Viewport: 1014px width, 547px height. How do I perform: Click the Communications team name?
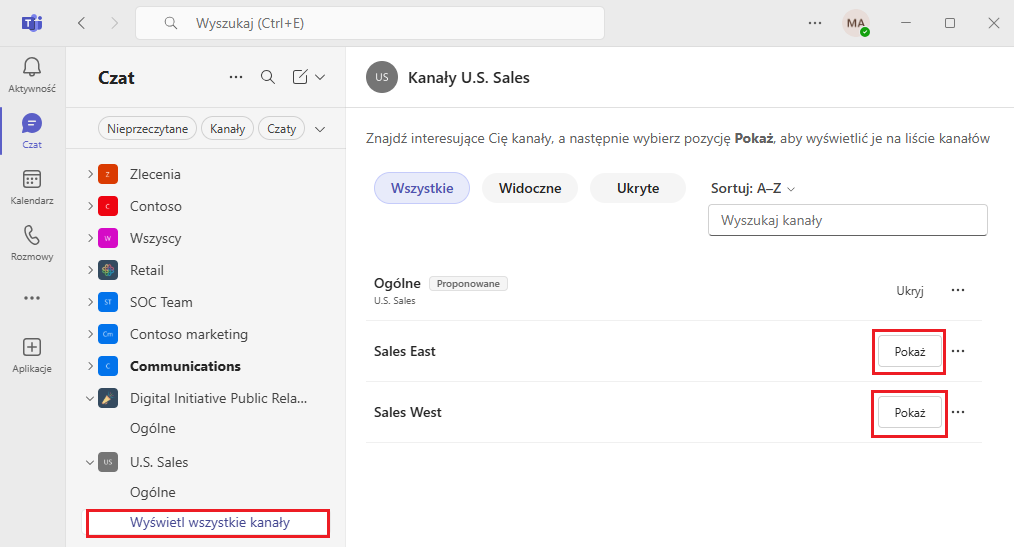(x=185, y=366)
